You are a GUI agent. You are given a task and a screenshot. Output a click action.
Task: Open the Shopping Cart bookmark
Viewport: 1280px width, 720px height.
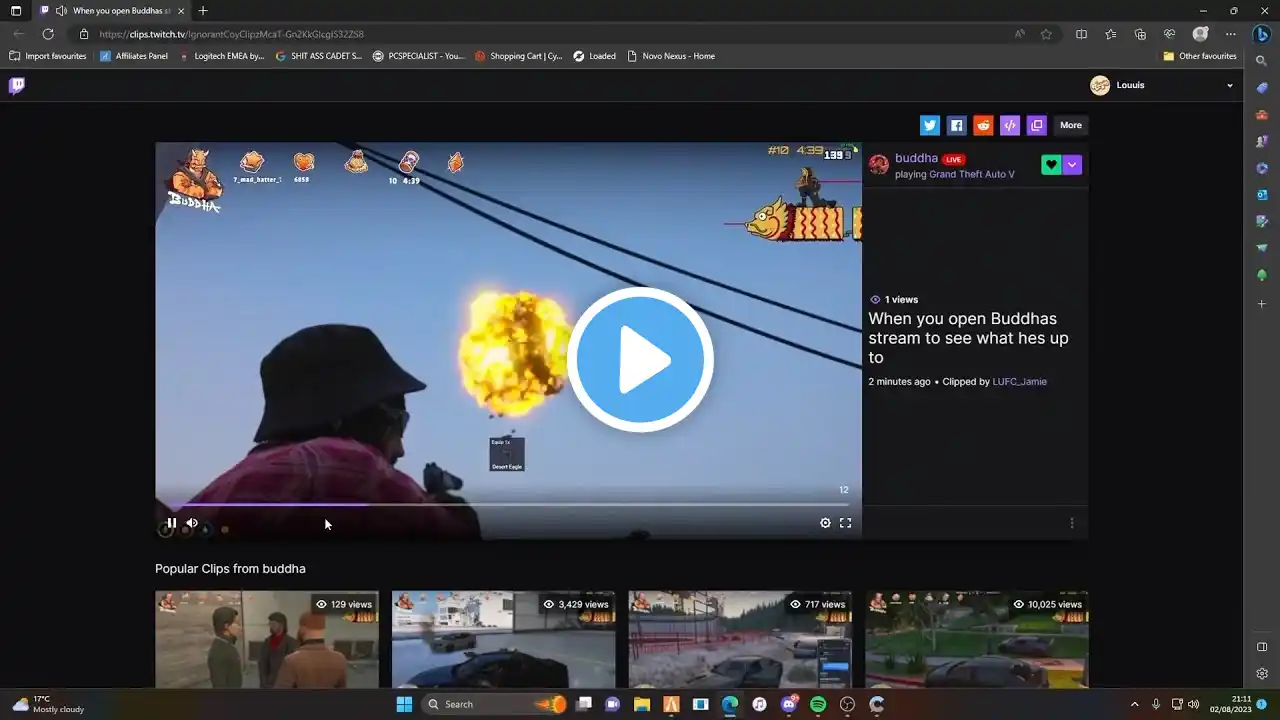tap(519, 56)
